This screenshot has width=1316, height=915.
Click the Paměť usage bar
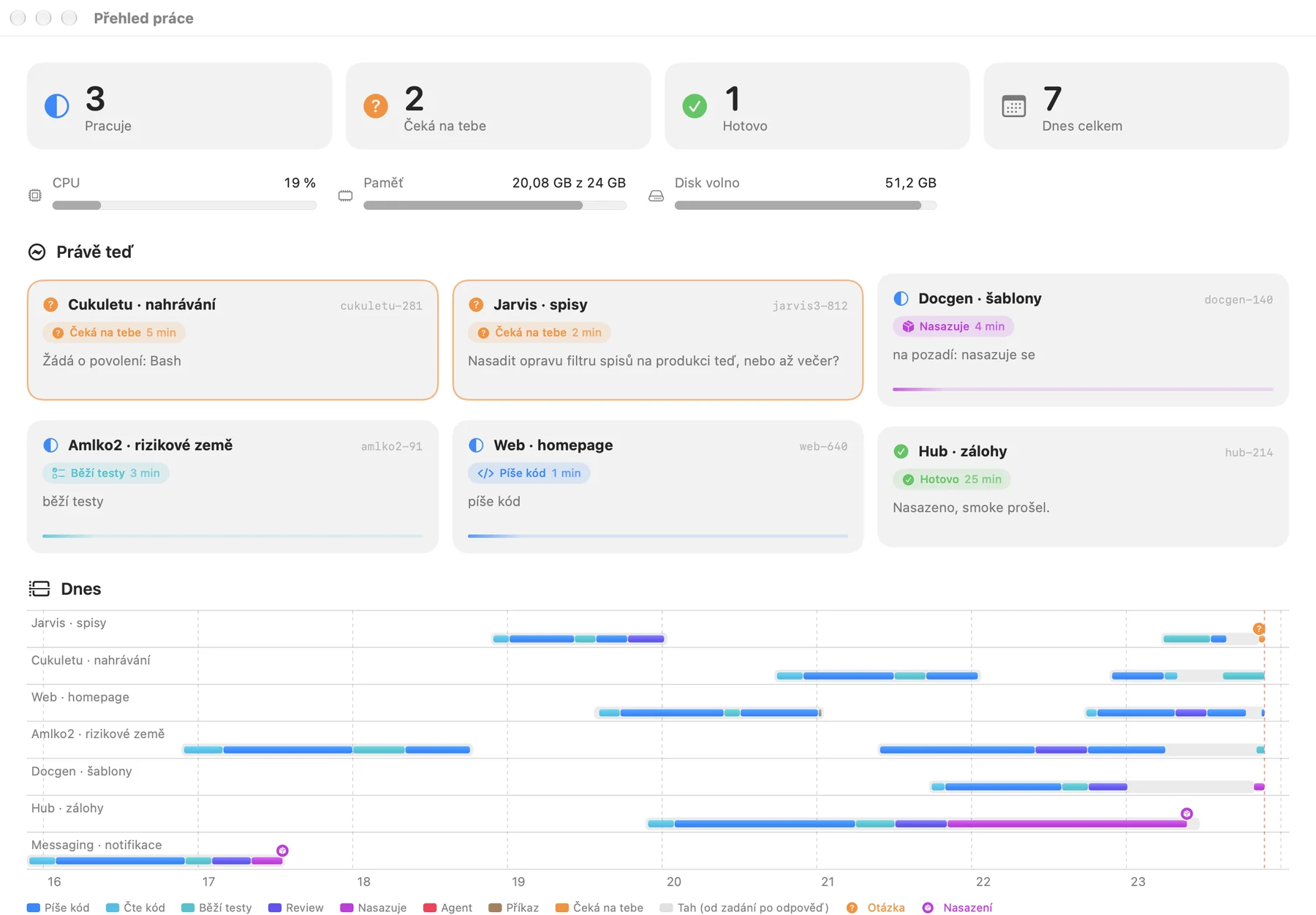click(x=495, y=206)
